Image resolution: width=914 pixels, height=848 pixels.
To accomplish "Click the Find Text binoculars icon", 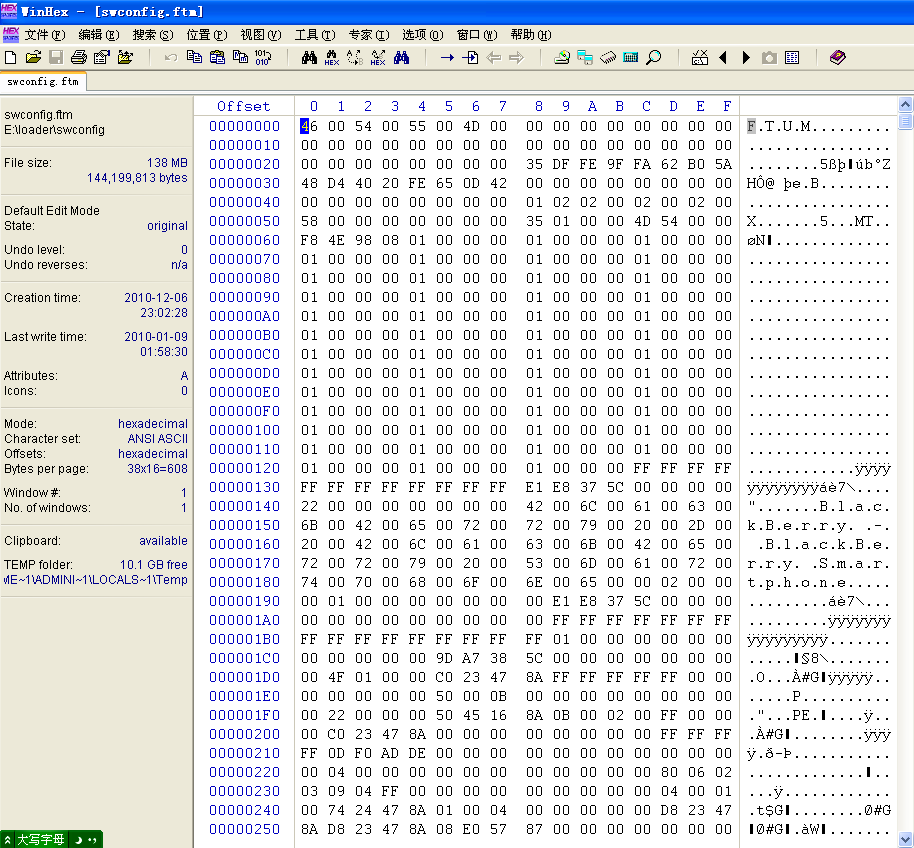I will pos(309,57).
